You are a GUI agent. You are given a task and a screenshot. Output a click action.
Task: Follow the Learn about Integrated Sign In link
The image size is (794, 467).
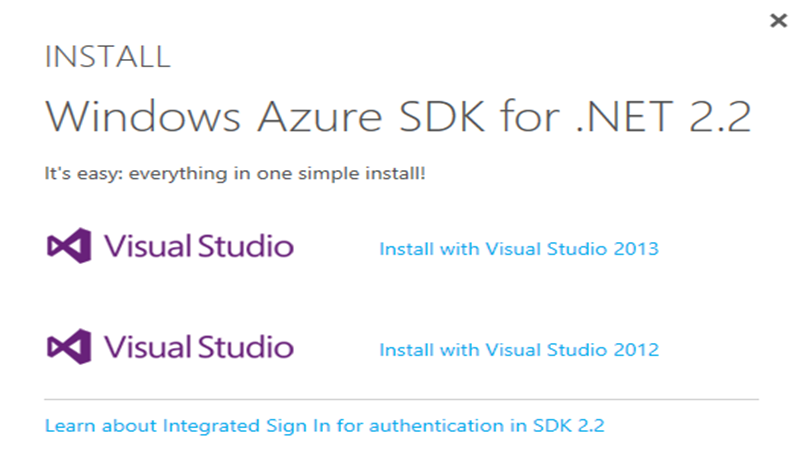[324, 426]
